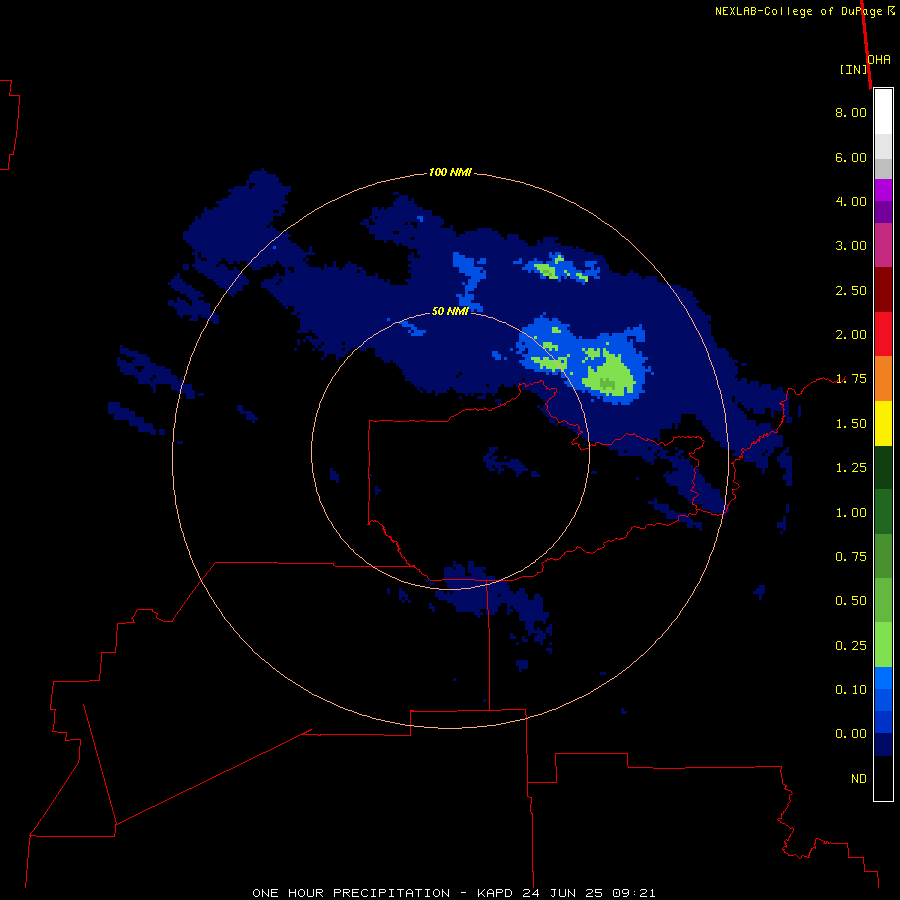Select the white swatch at legend top
This screenshot has width=900, height=900.
[x=883, y=112]
